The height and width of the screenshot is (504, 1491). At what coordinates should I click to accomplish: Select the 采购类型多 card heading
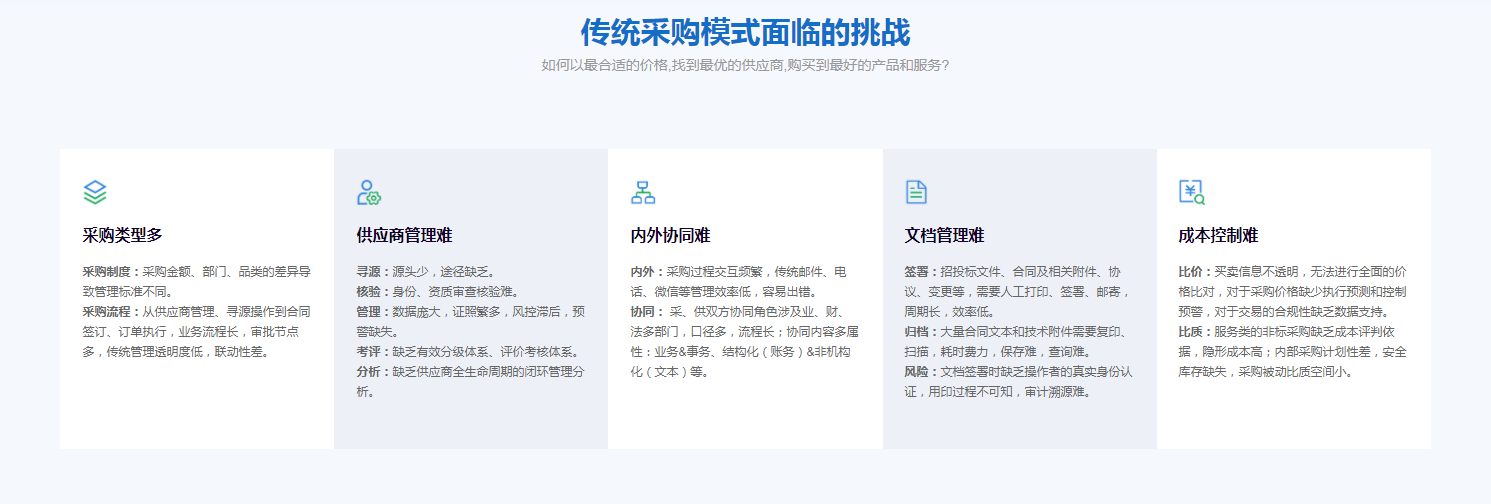point(122,236)
